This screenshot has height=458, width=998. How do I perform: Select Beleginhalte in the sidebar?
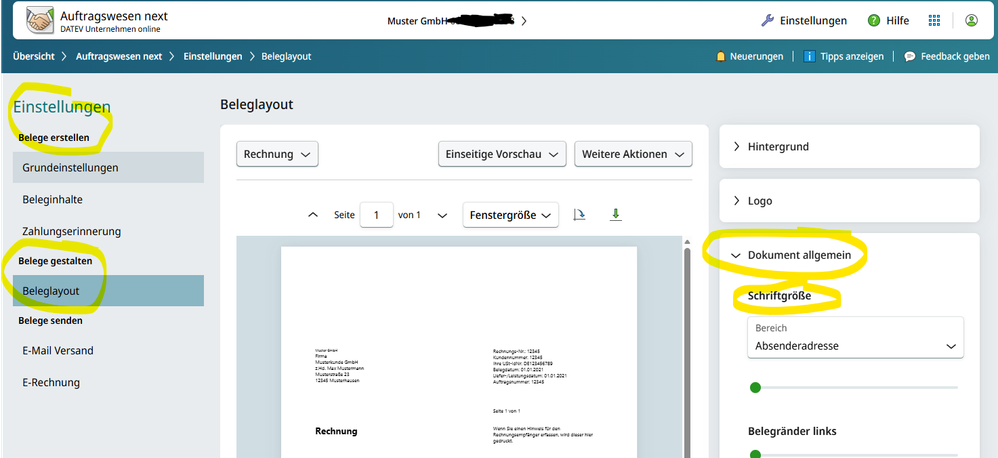click(108, 200)
